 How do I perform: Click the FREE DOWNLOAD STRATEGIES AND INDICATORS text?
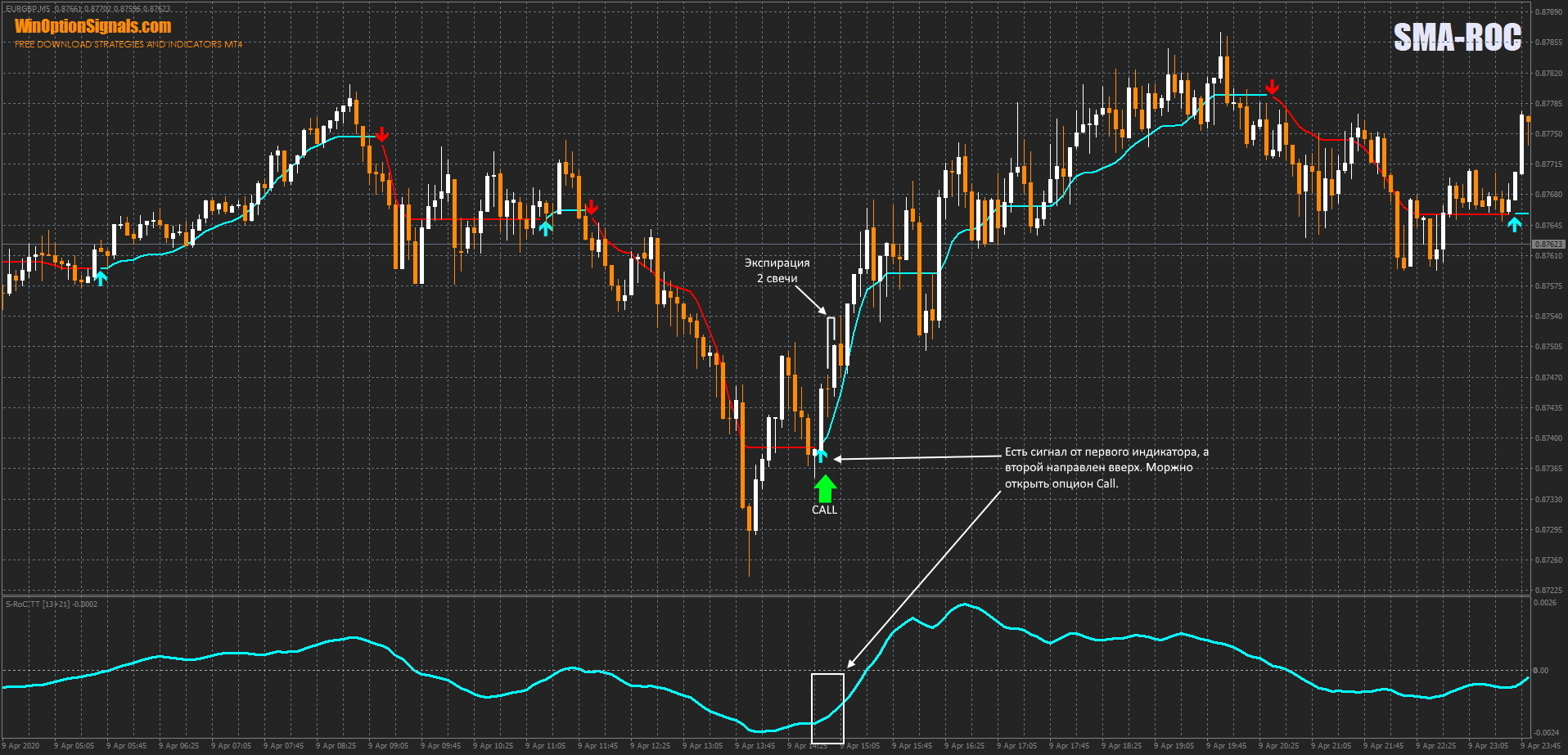(x=128, y=44)
